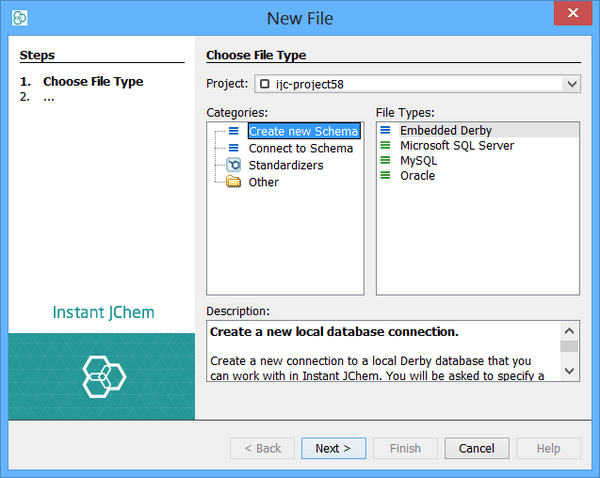Choose Oracle from File Types list
600x478 pixels.
(417, 175)
